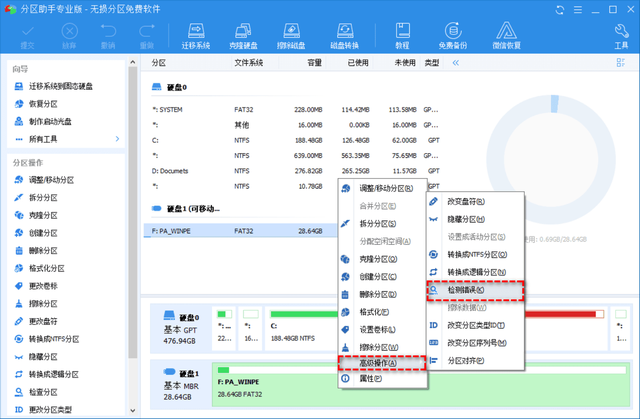Screen dimensions: 640x419
Task: Choose 检测错误(K) in submenu
Action: click(476, 290)
